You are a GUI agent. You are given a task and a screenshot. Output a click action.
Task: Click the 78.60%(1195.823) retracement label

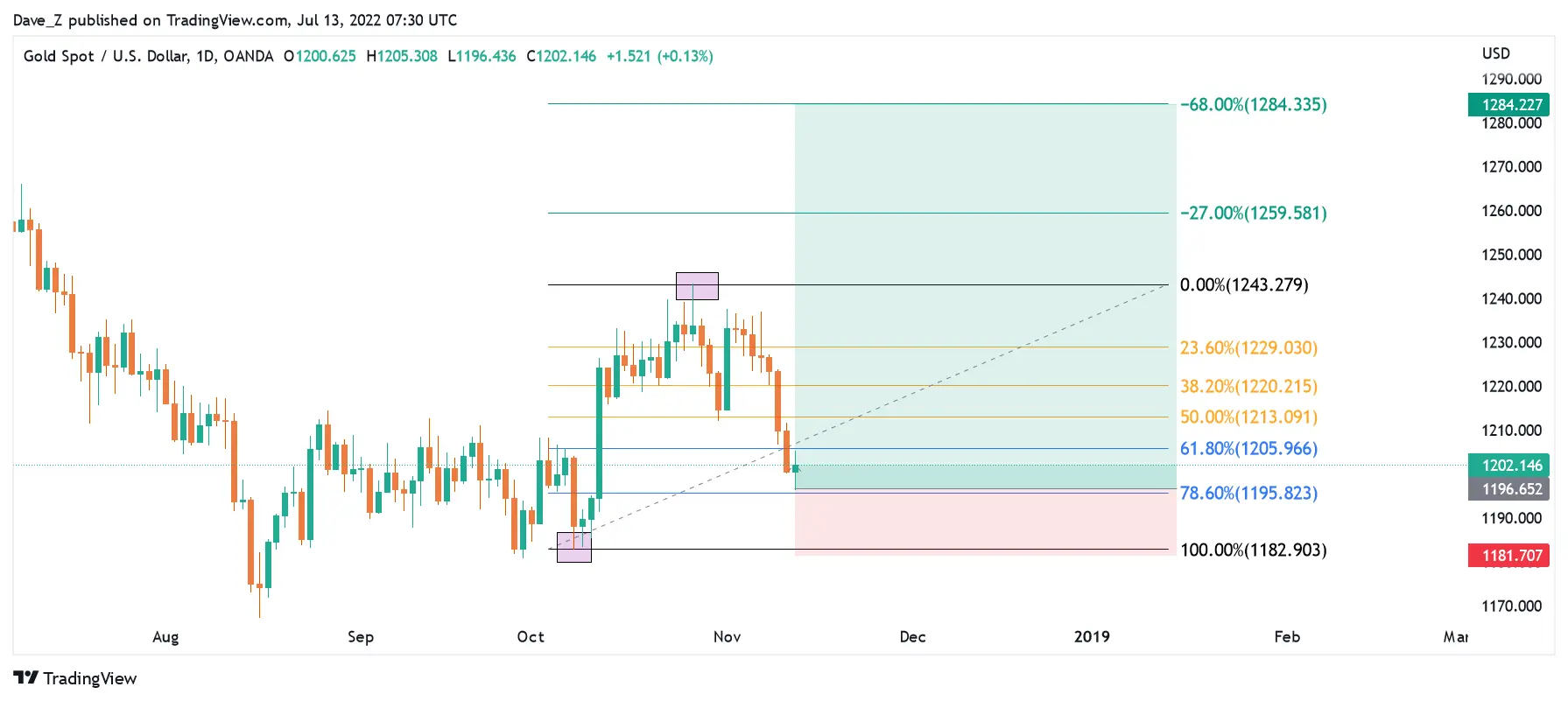tap(1248, 494)
